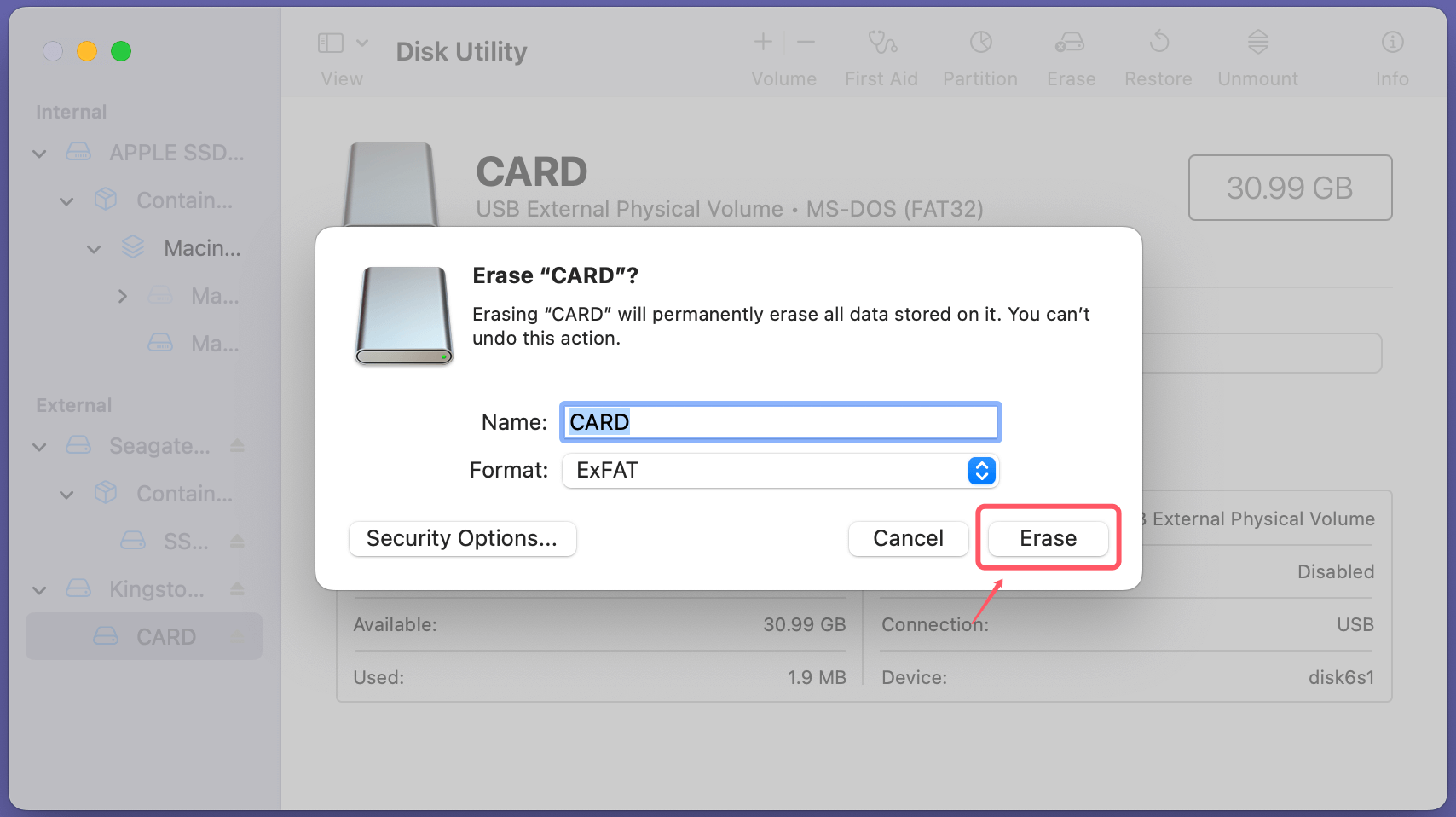Eject the CARD volume from sidebar
The image size is (1456, 817).
point(239,636)
